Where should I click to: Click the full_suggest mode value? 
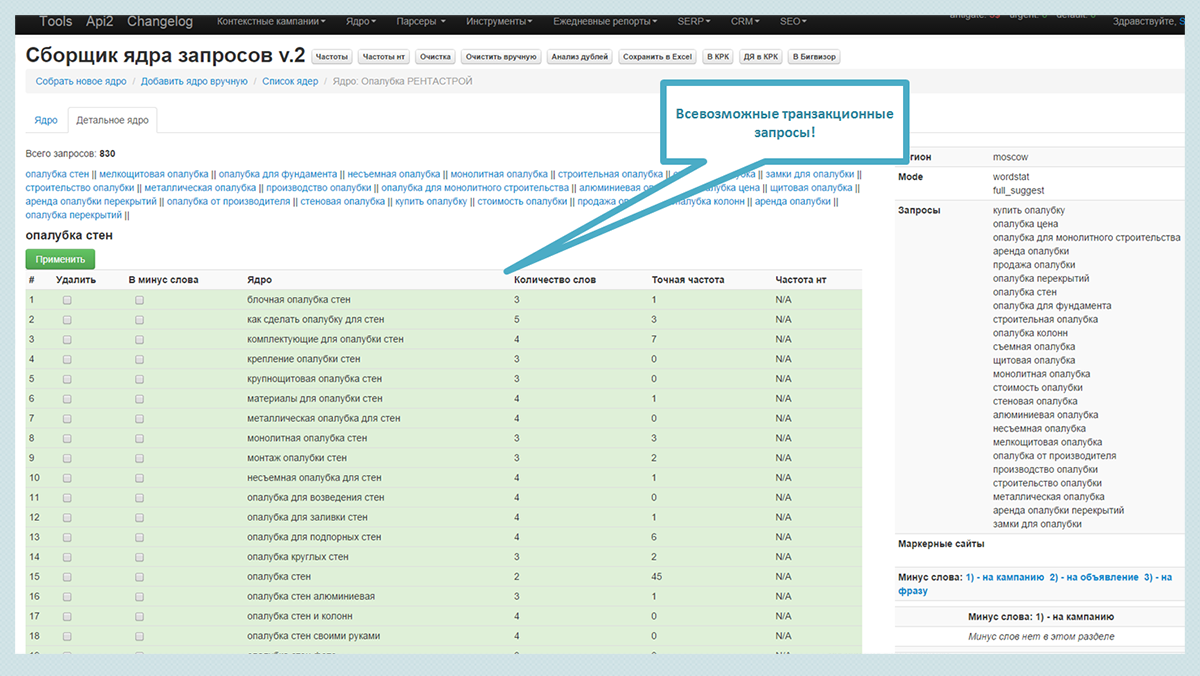tap(1018, 190)
